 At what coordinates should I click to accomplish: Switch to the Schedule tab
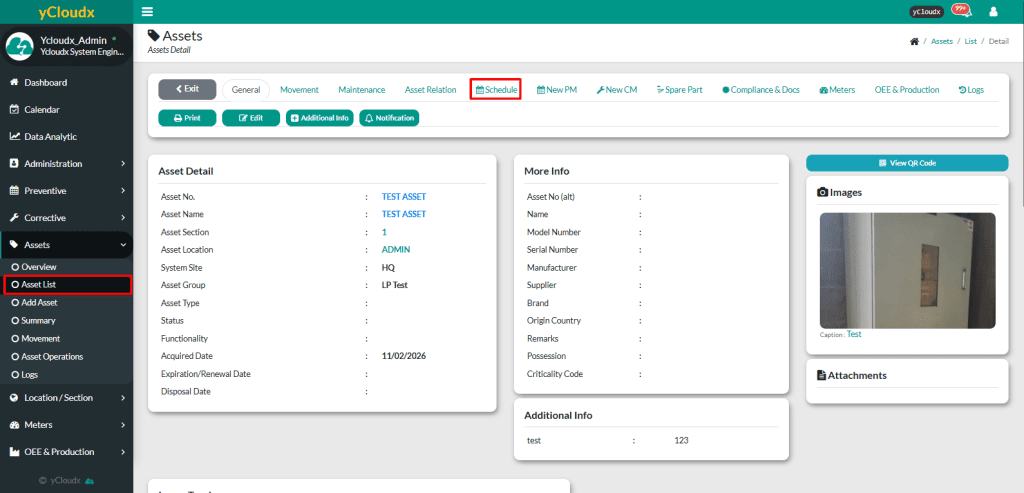point(496,90)
